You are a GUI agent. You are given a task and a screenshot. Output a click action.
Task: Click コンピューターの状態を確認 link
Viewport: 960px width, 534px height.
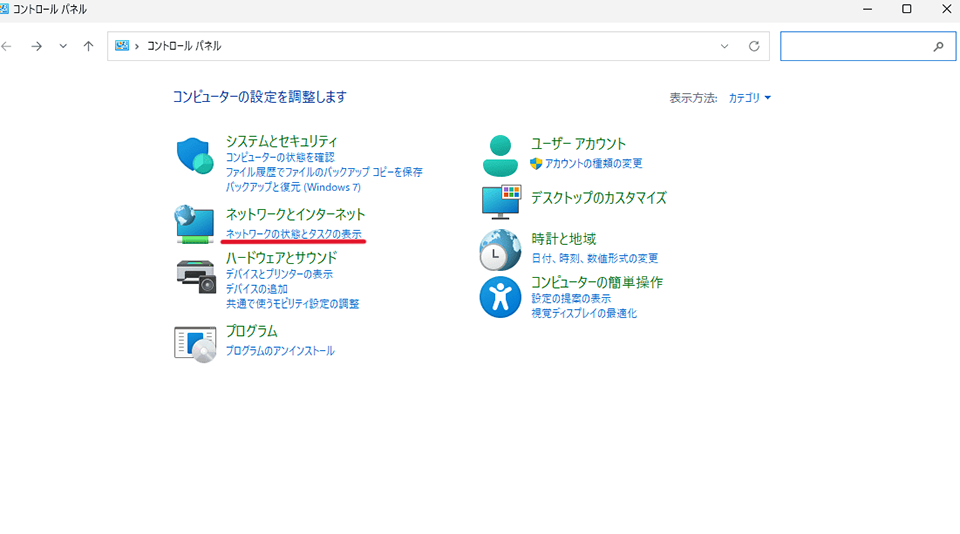[x=280, y=157]
